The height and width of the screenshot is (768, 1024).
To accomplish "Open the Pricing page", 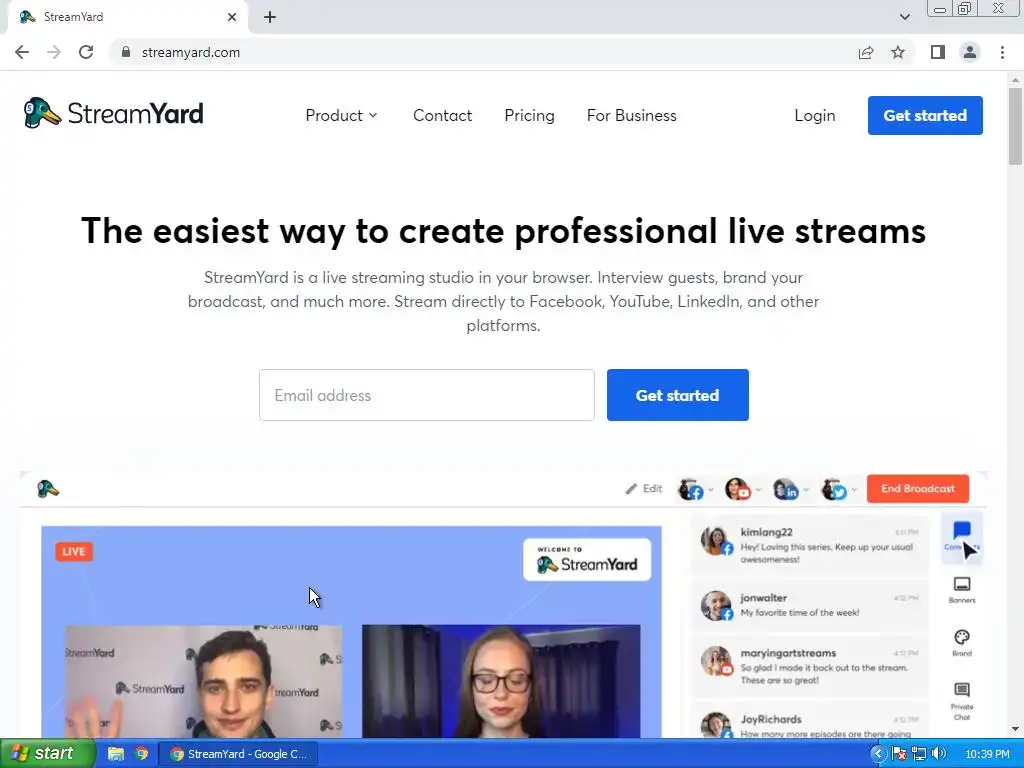I will click(x=529, y=116).
